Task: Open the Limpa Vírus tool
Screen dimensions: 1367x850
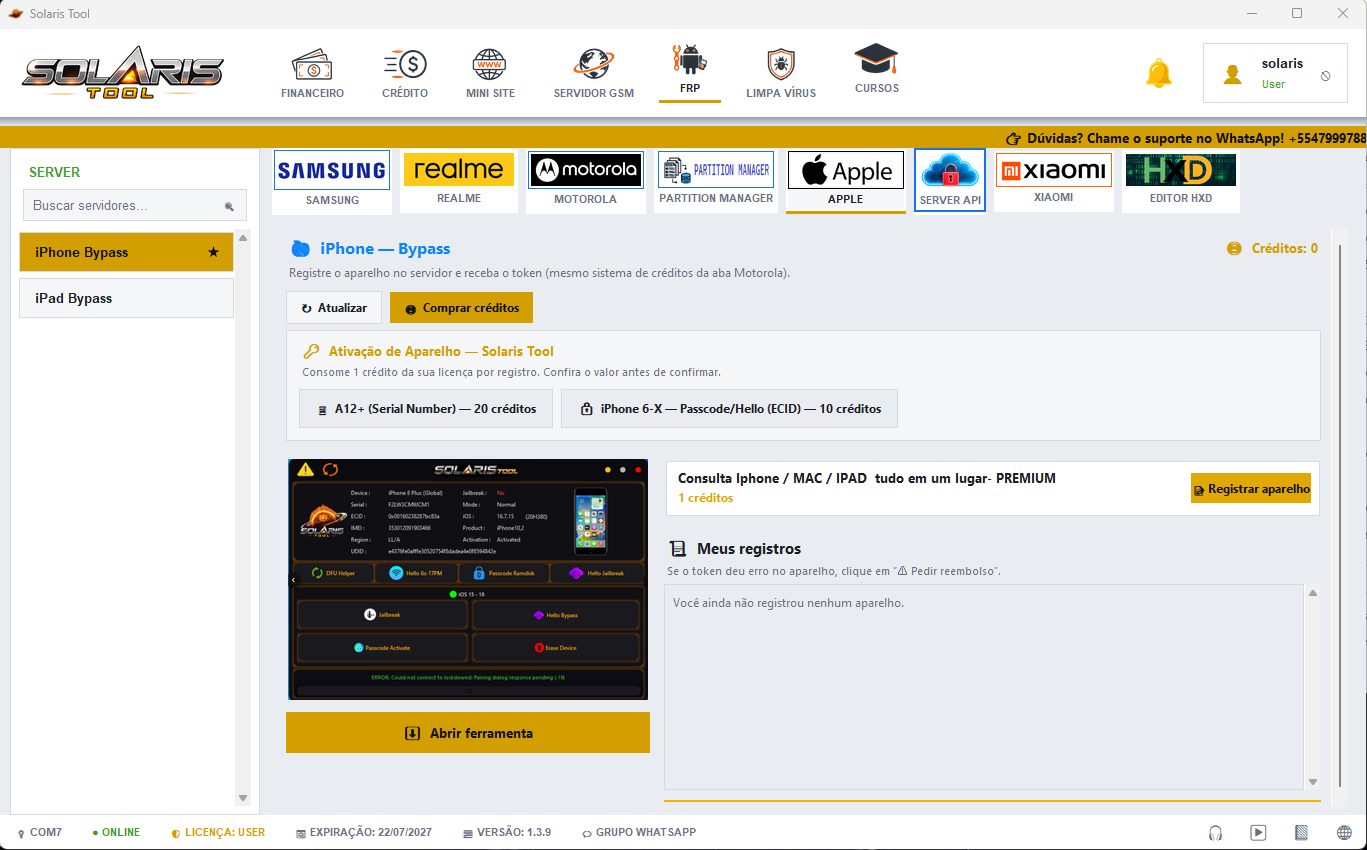Action: (x=781, y=74)
